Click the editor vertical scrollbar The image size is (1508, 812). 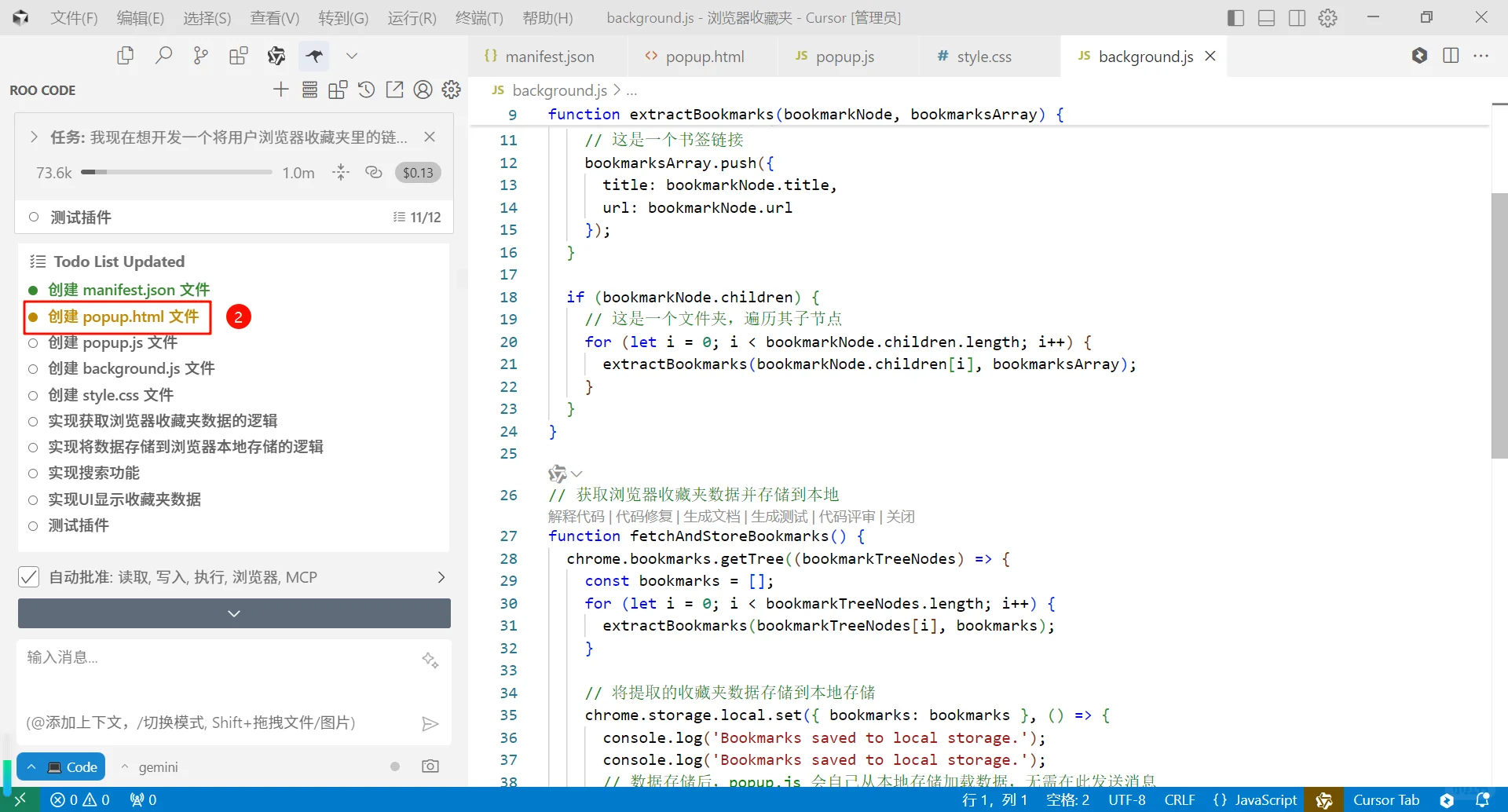point(1499,326)
